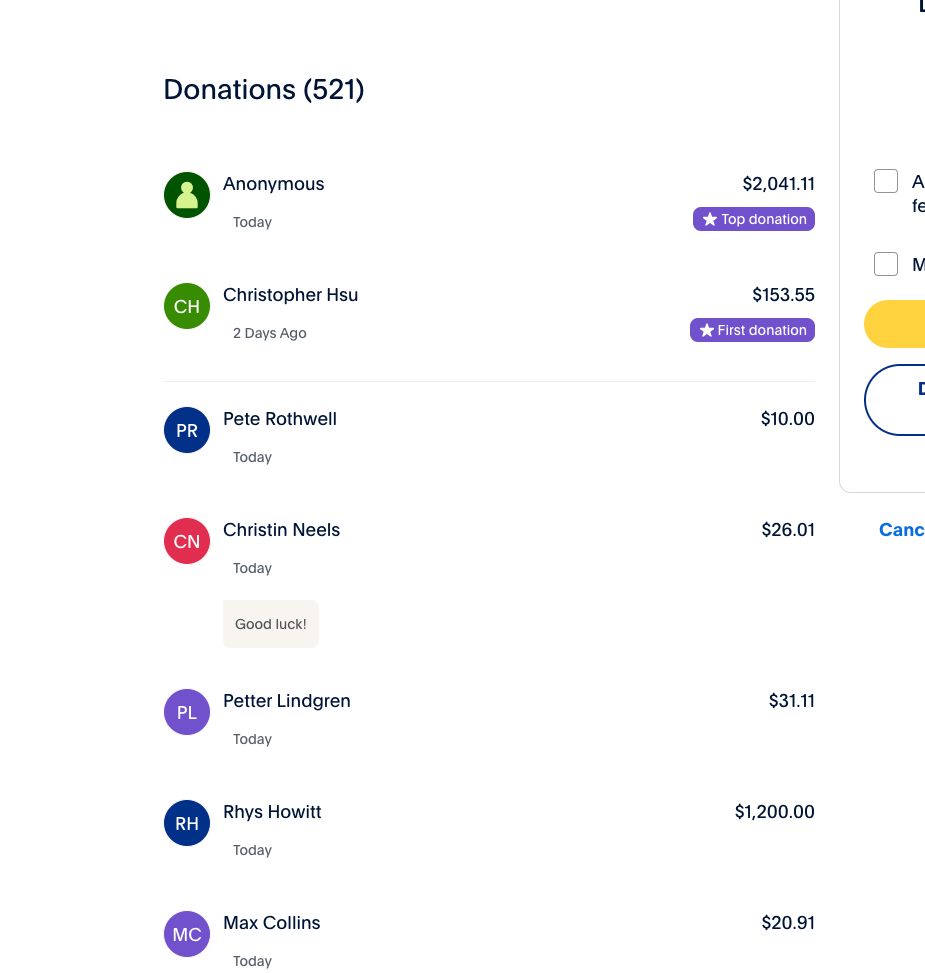Screen dimensions: 925x973
Task: Click the $10.00 amount
Action: 788,419
